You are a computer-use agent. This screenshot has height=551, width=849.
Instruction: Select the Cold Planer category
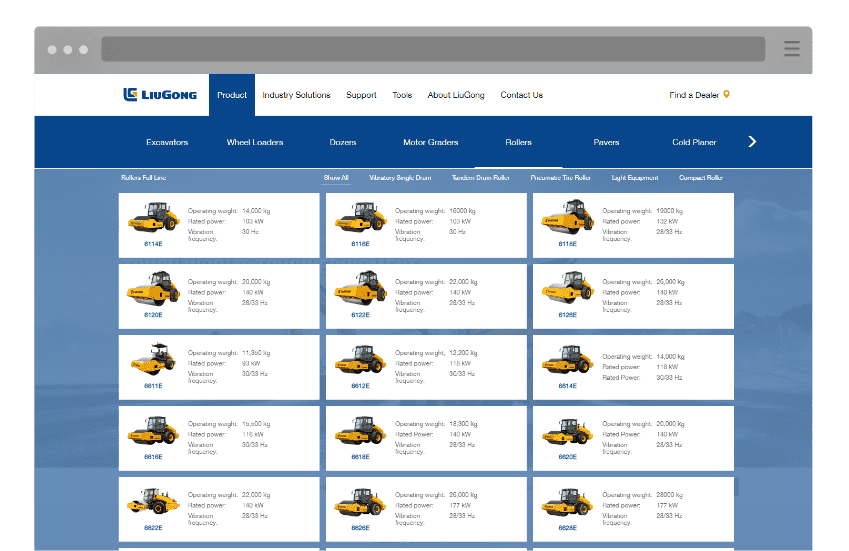(694, 142)
